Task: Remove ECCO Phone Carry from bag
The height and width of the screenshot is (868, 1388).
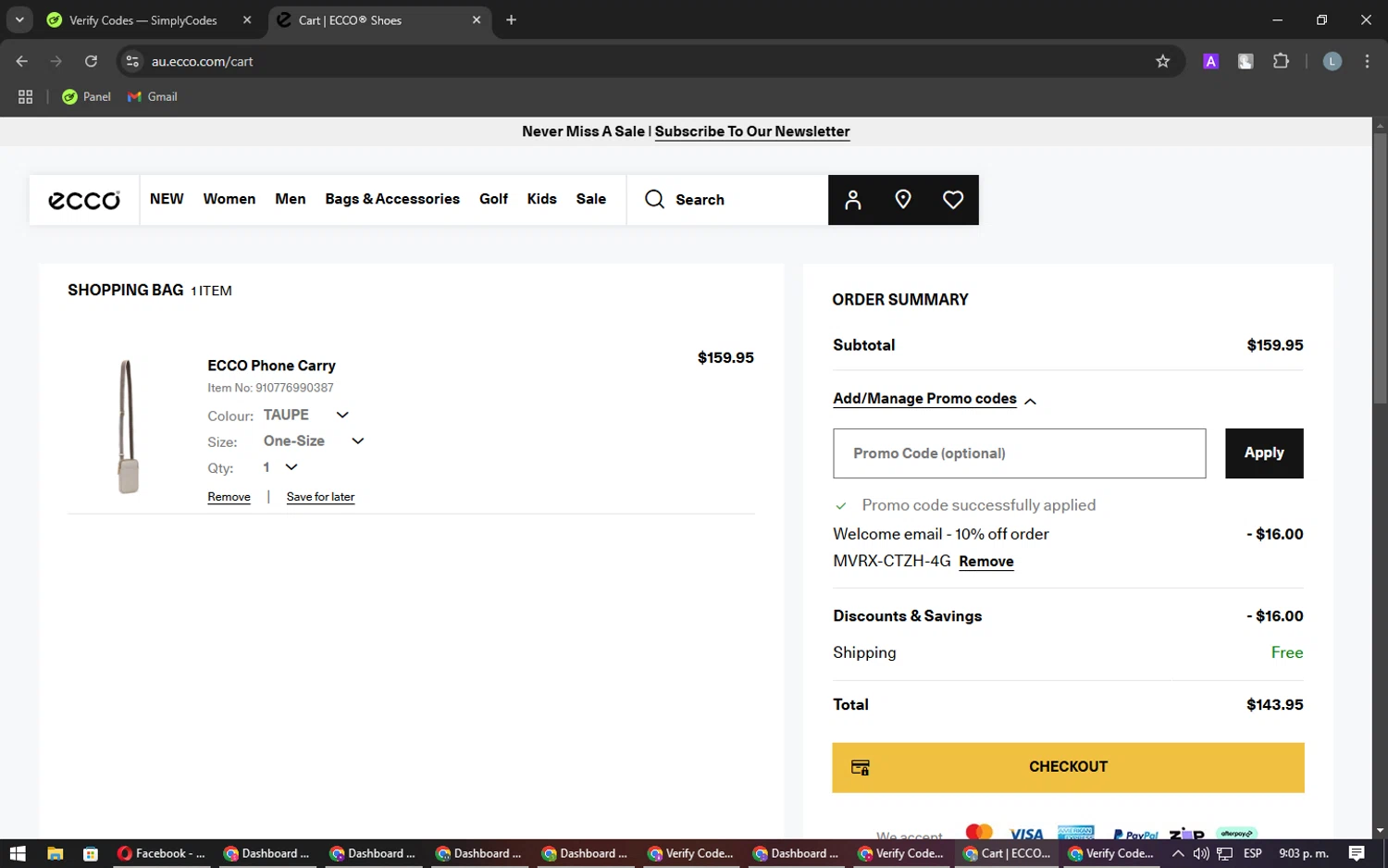Action: coord(229,497)
